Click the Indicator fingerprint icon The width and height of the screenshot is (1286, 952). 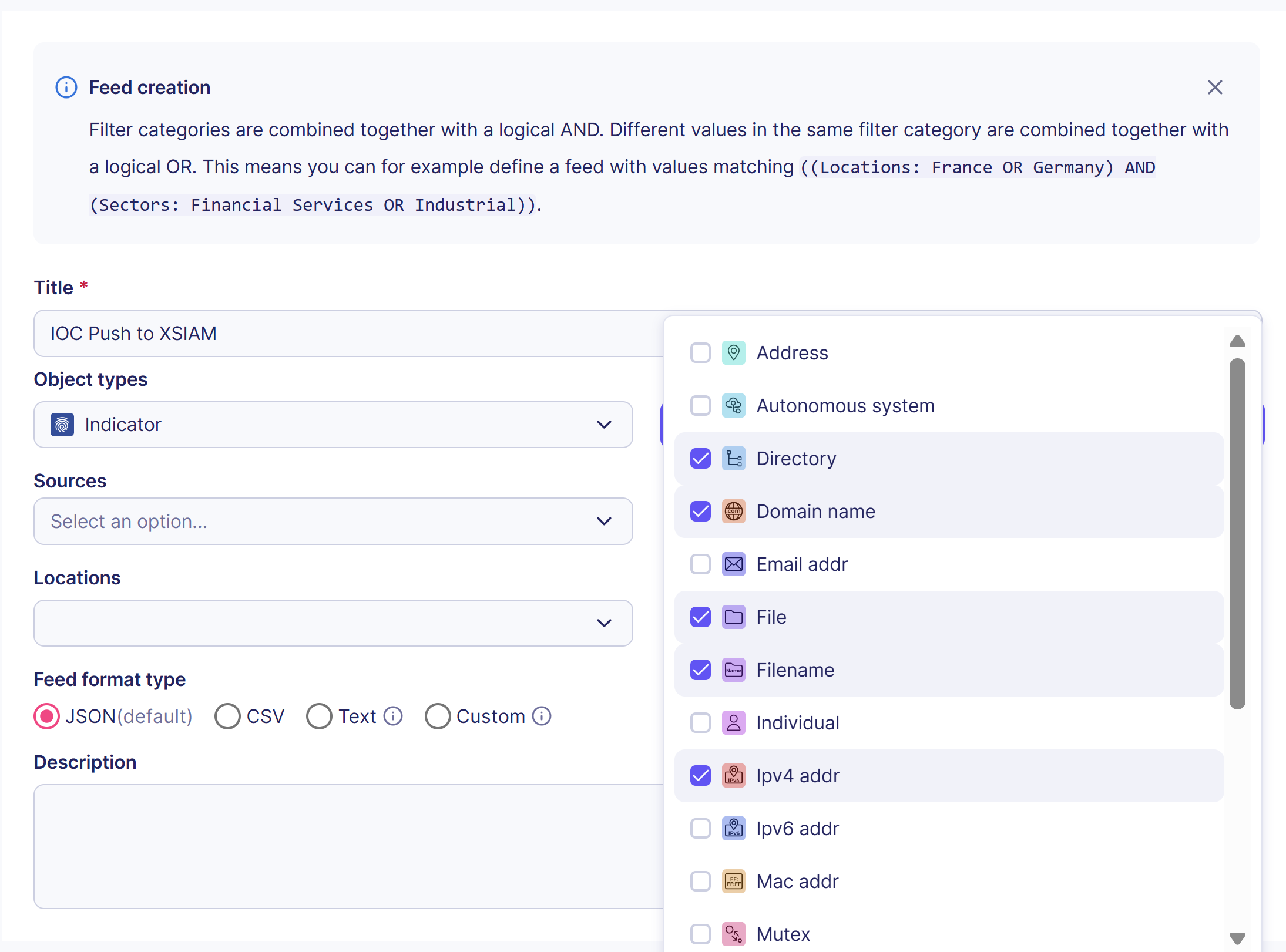(x=62, y=424)
